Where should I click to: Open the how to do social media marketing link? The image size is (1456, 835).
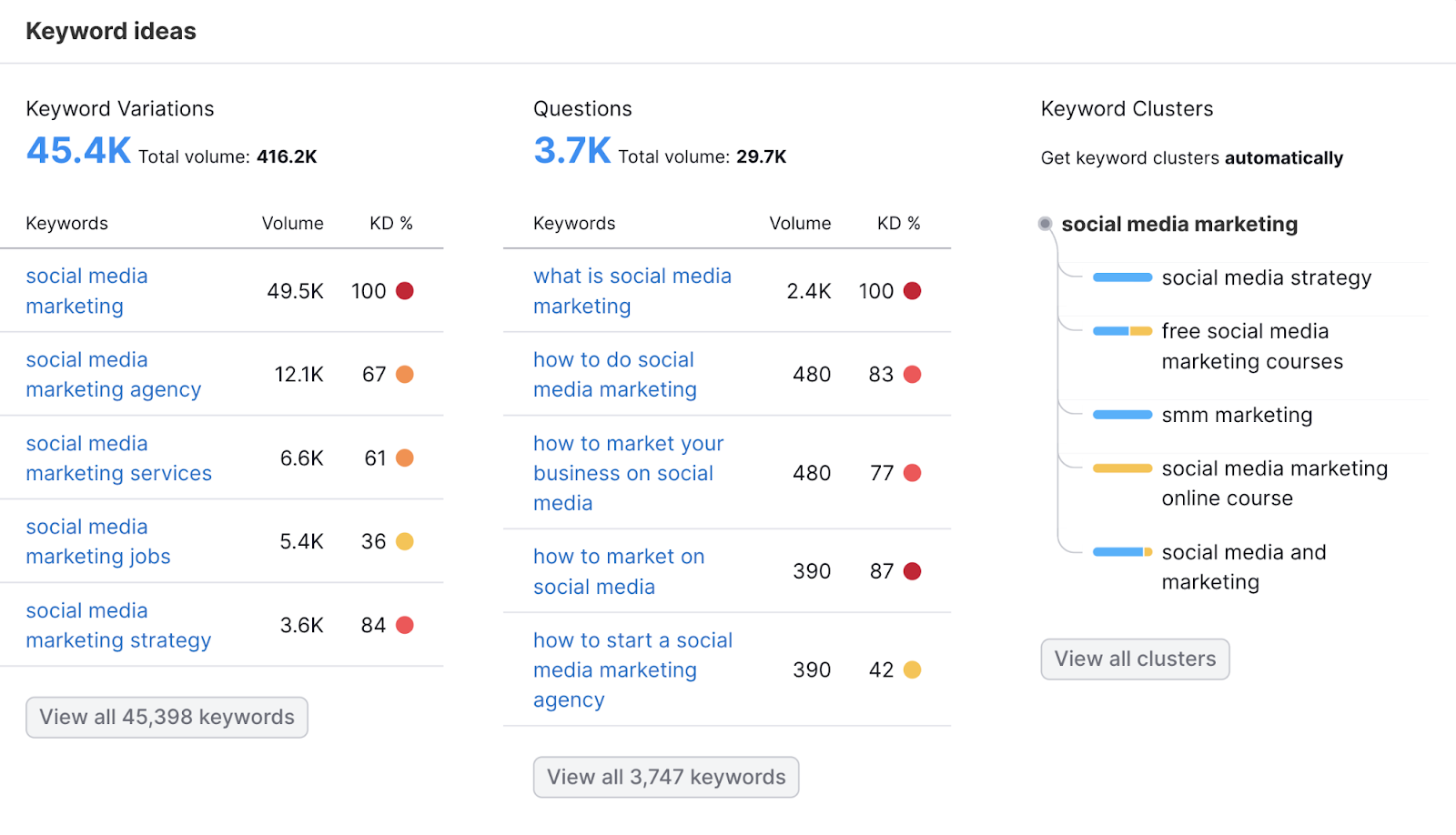pos(613,374)
